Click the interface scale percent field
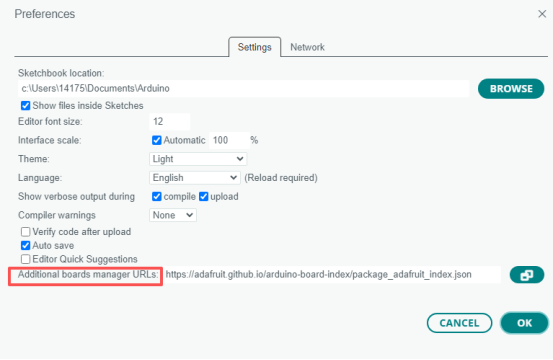The image size is (553, 360). [x=229, y=140]
